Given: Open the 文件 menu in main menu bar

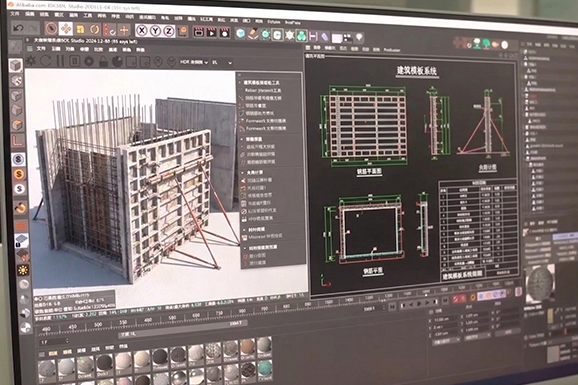Looking at the screenshot, I should click(x=15, y=14).
